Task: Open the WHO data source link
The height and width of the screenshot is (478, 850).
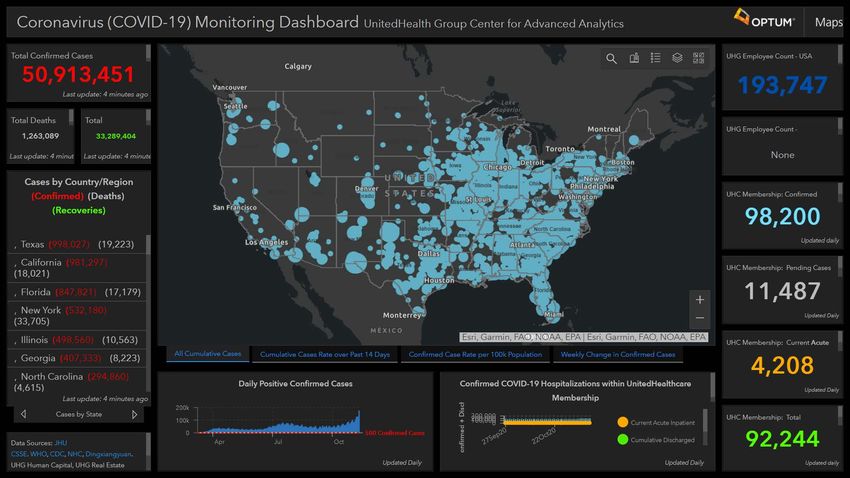Action: click(x=38, y=454)
